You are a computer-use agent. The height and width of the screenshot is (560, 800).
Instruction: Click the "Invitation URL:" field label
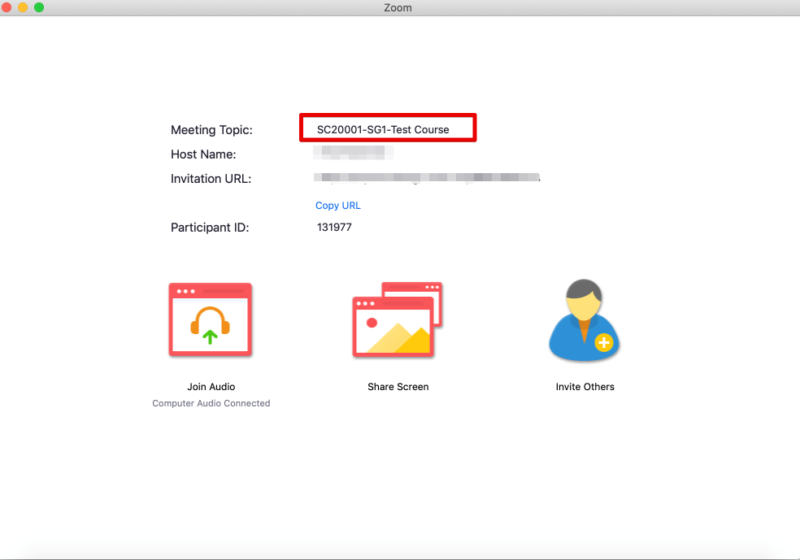211,179
